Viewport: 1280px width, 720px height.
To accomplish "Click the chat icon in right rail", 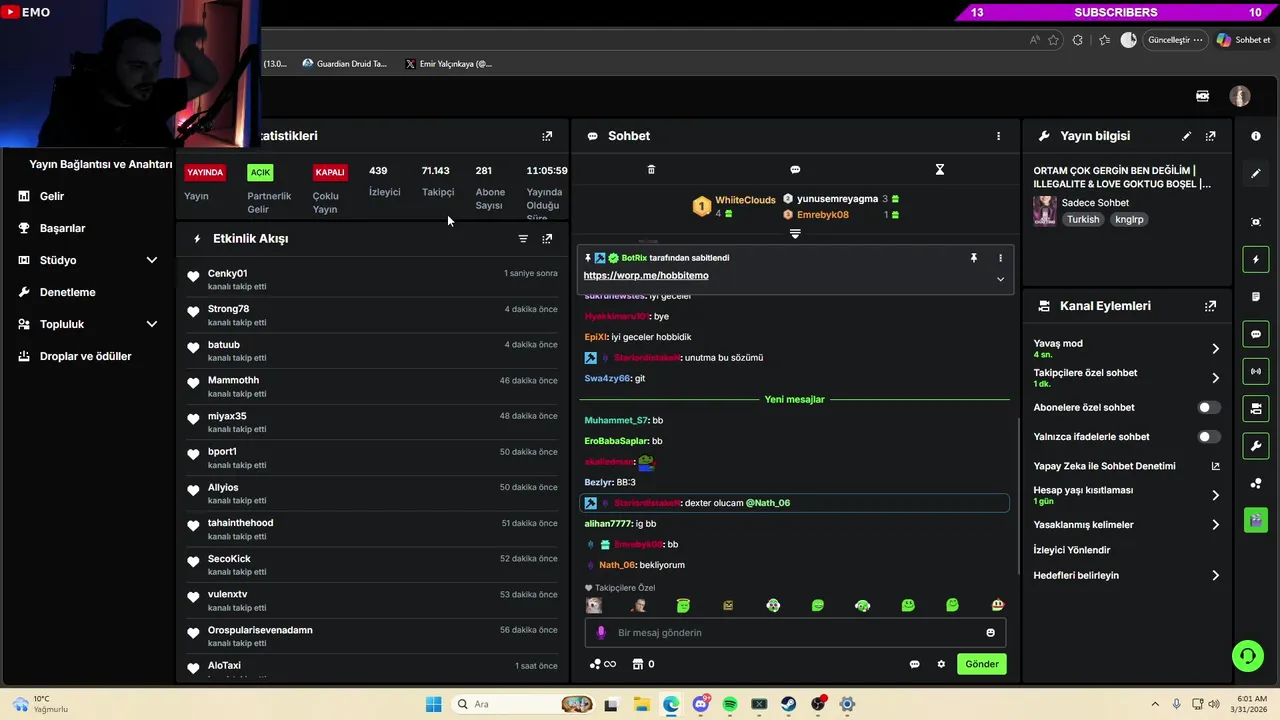I will [x=1256, y=334].
